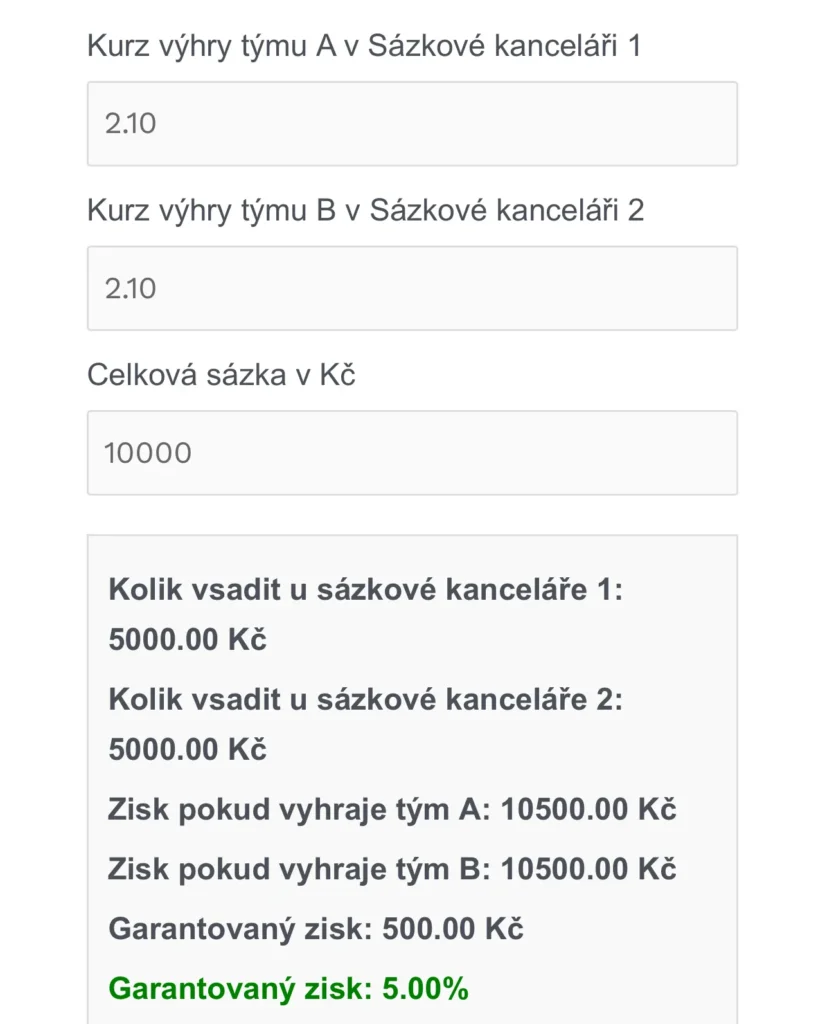Screen dimensions: 825x1024
Task: Click the Celková sázka v Kč input
Action: click(412, 453)
